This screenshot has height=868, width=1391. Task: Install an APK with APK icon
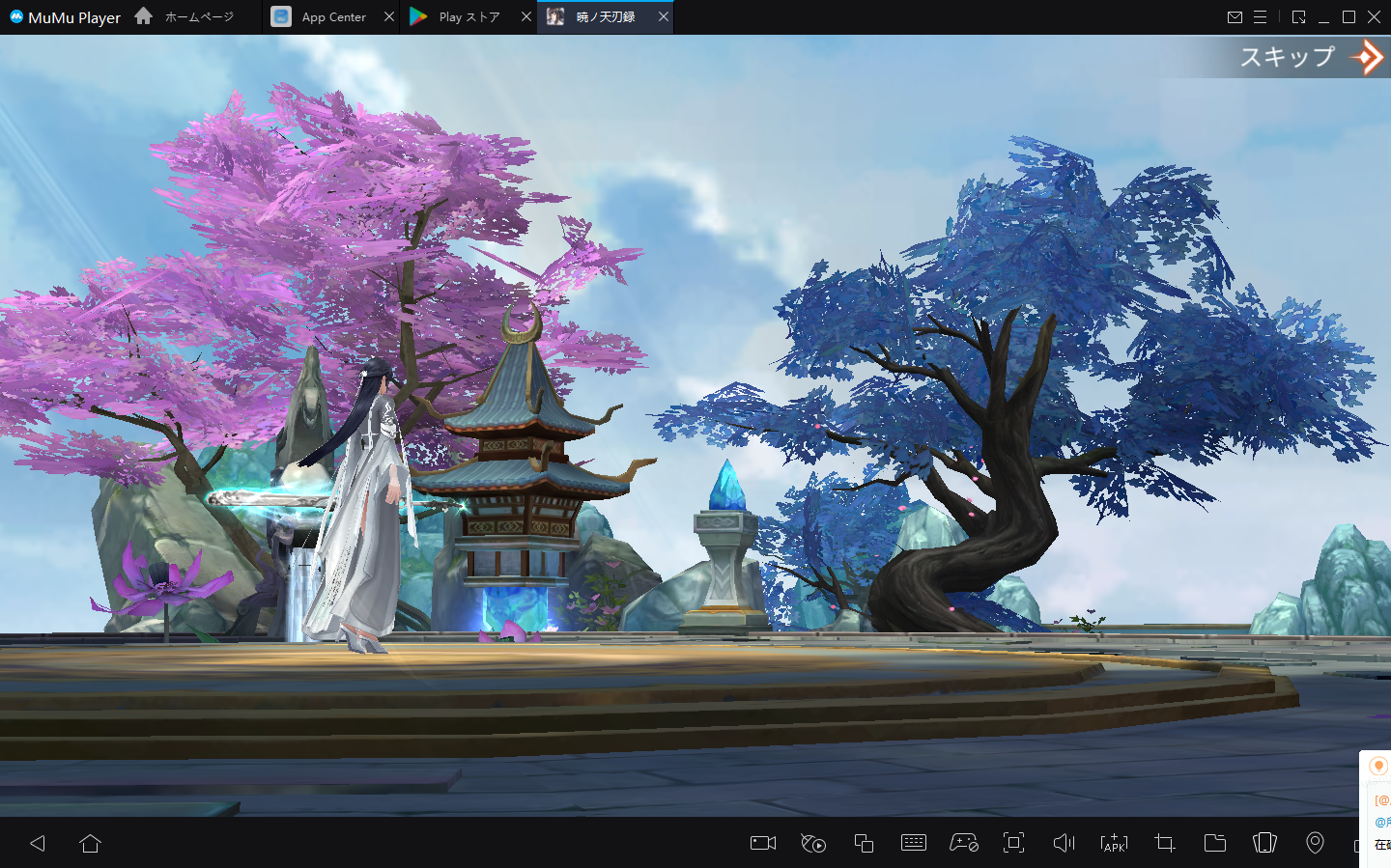[x=1114, y=843]
